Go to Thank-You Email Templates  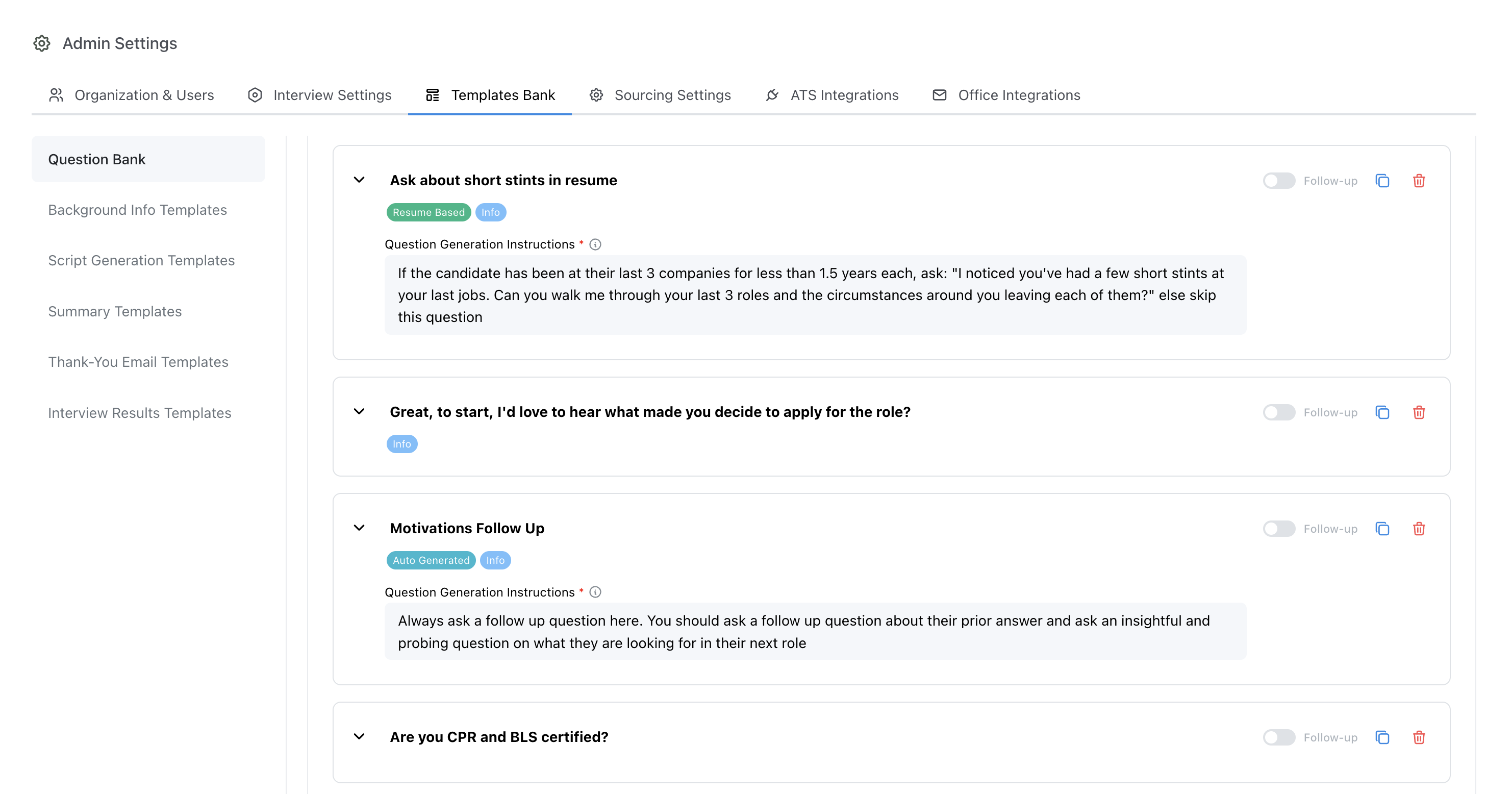click(x=138, y=362)
